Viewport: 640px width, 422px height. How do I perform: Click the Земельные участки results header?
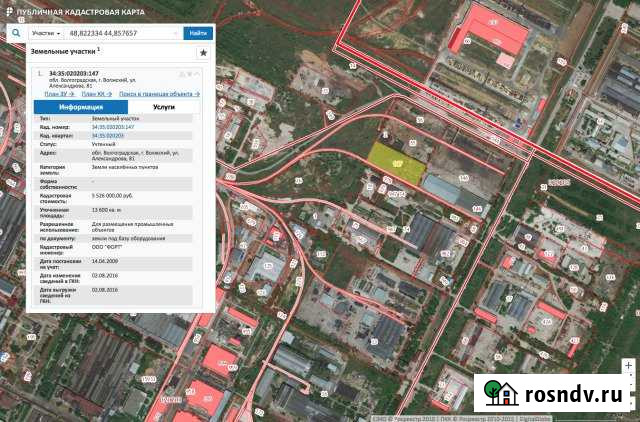tap(58, 52)
